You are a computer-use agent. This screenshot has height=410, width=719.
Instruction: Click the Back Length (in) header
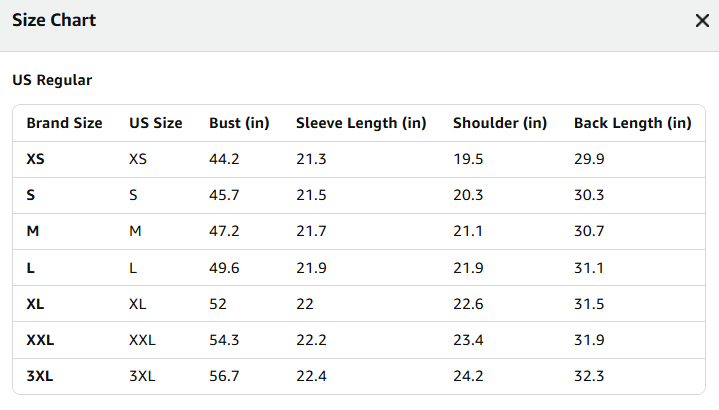point(633,123)
